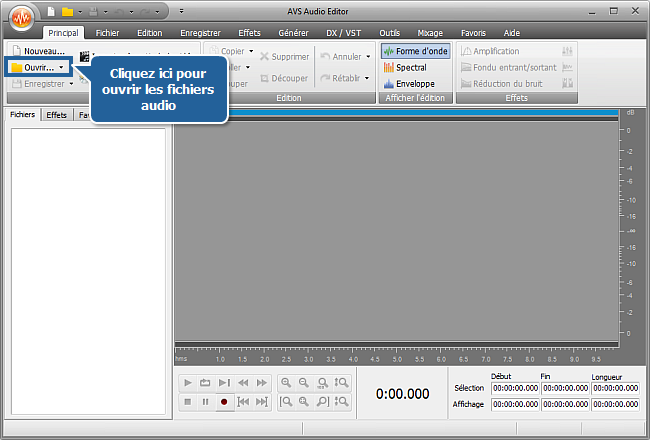Image resolution: width=650 pixels, height=440 pixels.
Task: Click the zoom out magnifier icon
Action: (x=304, y=382)
